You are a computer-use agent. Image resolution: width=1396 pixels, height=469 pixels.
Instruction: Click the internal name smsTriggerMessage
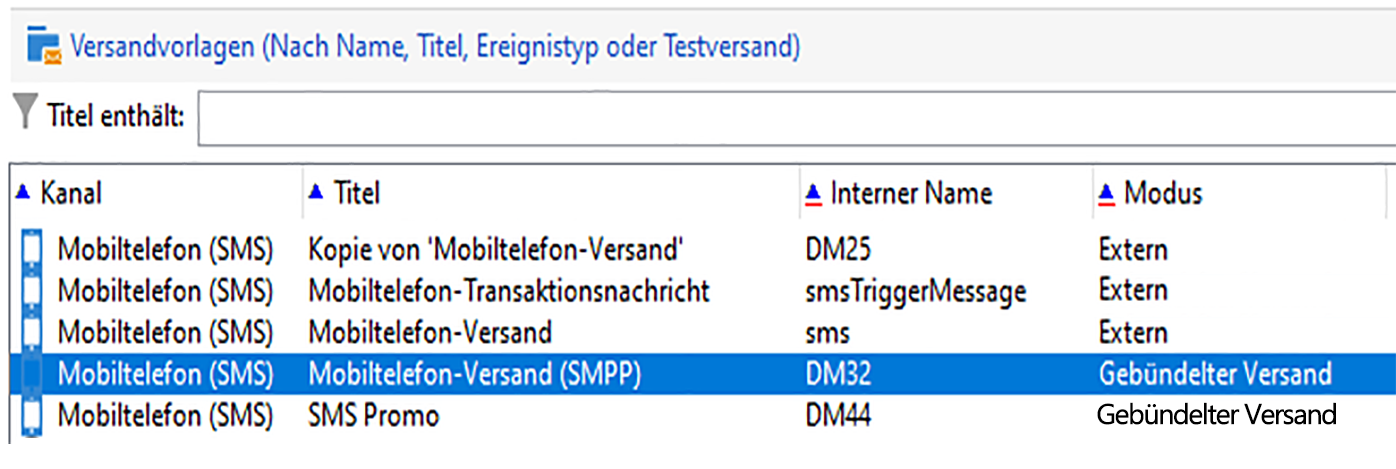915,291
